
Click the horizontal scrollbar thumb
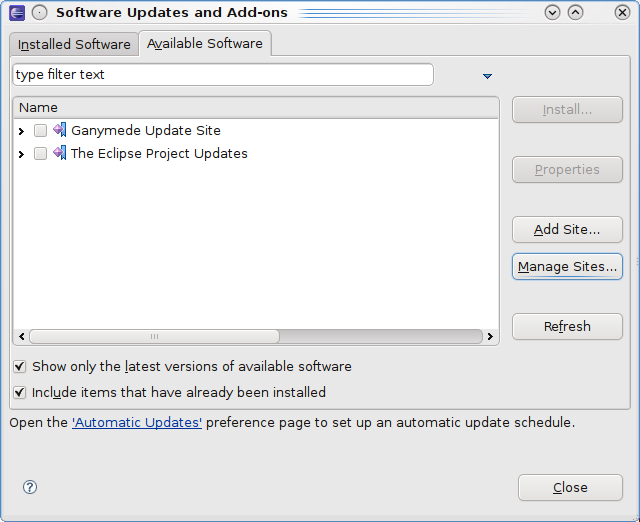(x=154, y=337)
